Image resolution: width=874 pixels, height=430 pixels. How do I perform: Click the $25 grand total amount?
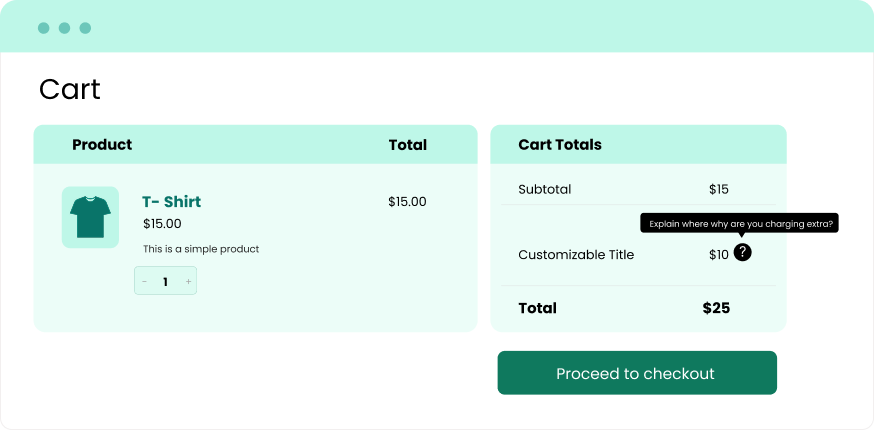716,308
